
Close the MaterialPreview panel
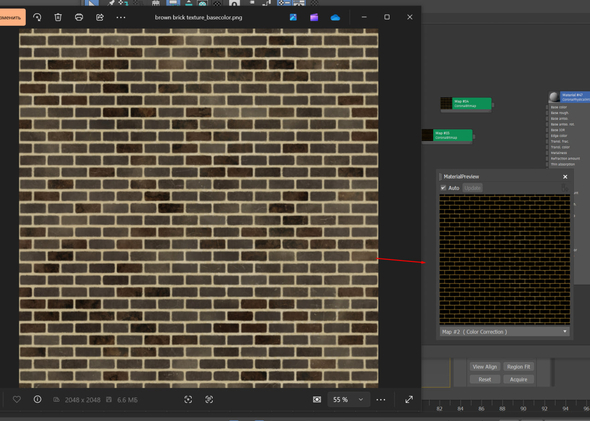click(565, 176)
